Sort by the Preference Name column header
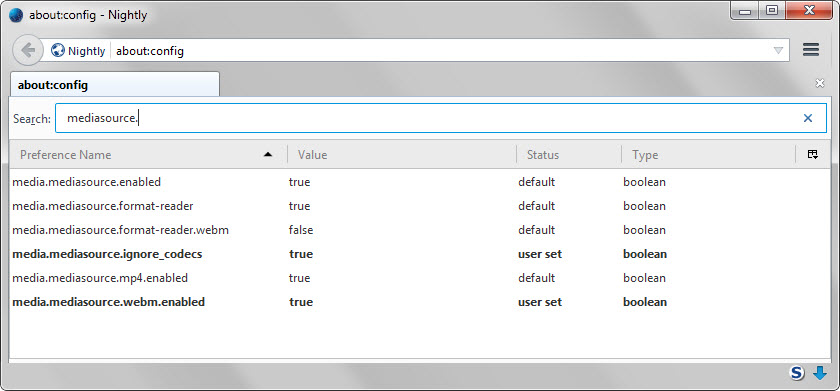Screen dimensions: 840x391 click(x=148, y=155)
